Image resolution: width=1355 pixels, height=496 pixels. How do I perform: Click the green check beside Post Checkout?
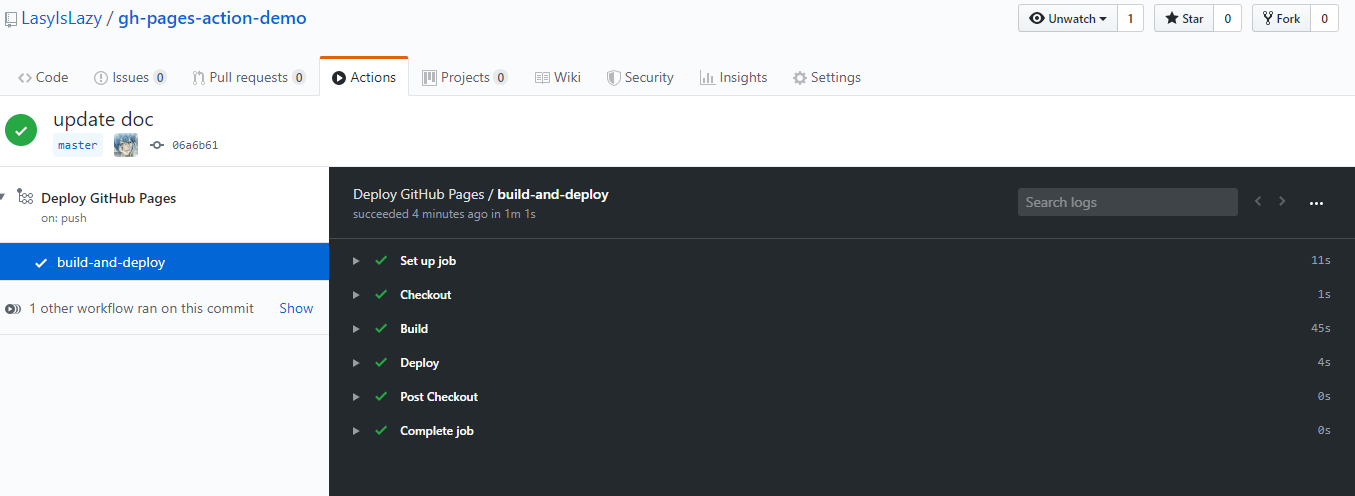pyautogui.click(x=381, y=397)
